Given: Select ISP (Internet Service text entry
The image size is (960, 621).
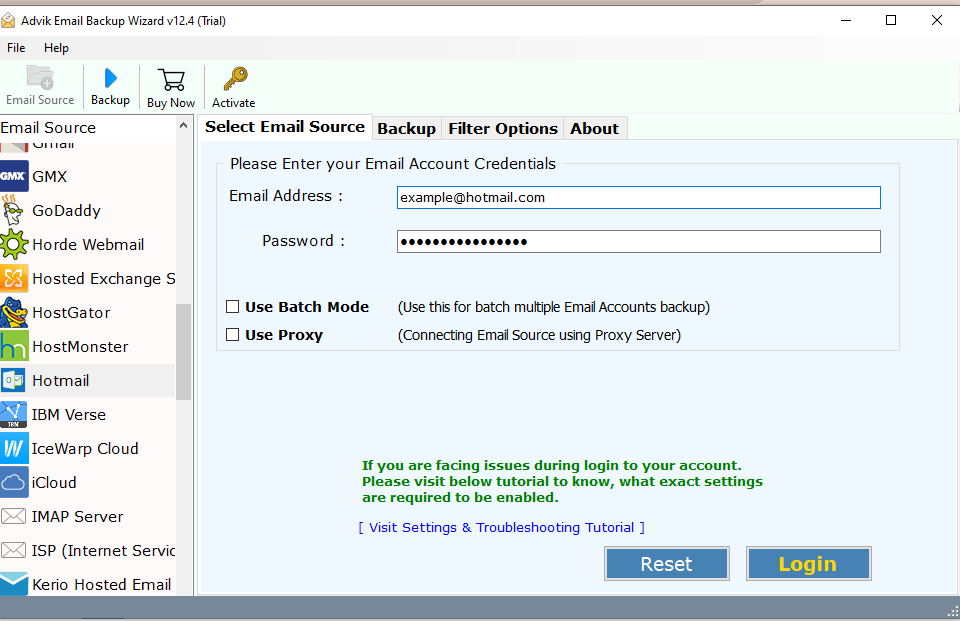Looking at the screenshot, I should 103,551.
